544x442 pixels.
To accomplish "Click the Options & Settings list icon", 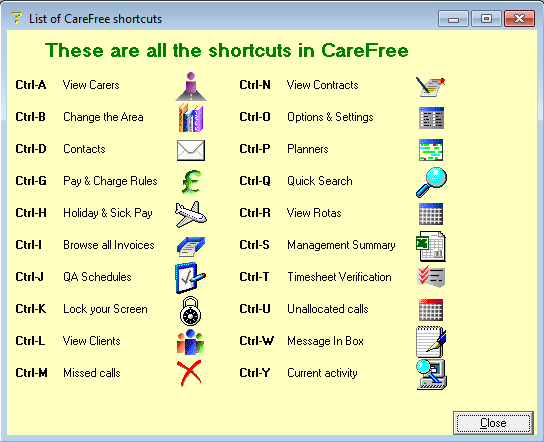I will (x=431, y=118).
